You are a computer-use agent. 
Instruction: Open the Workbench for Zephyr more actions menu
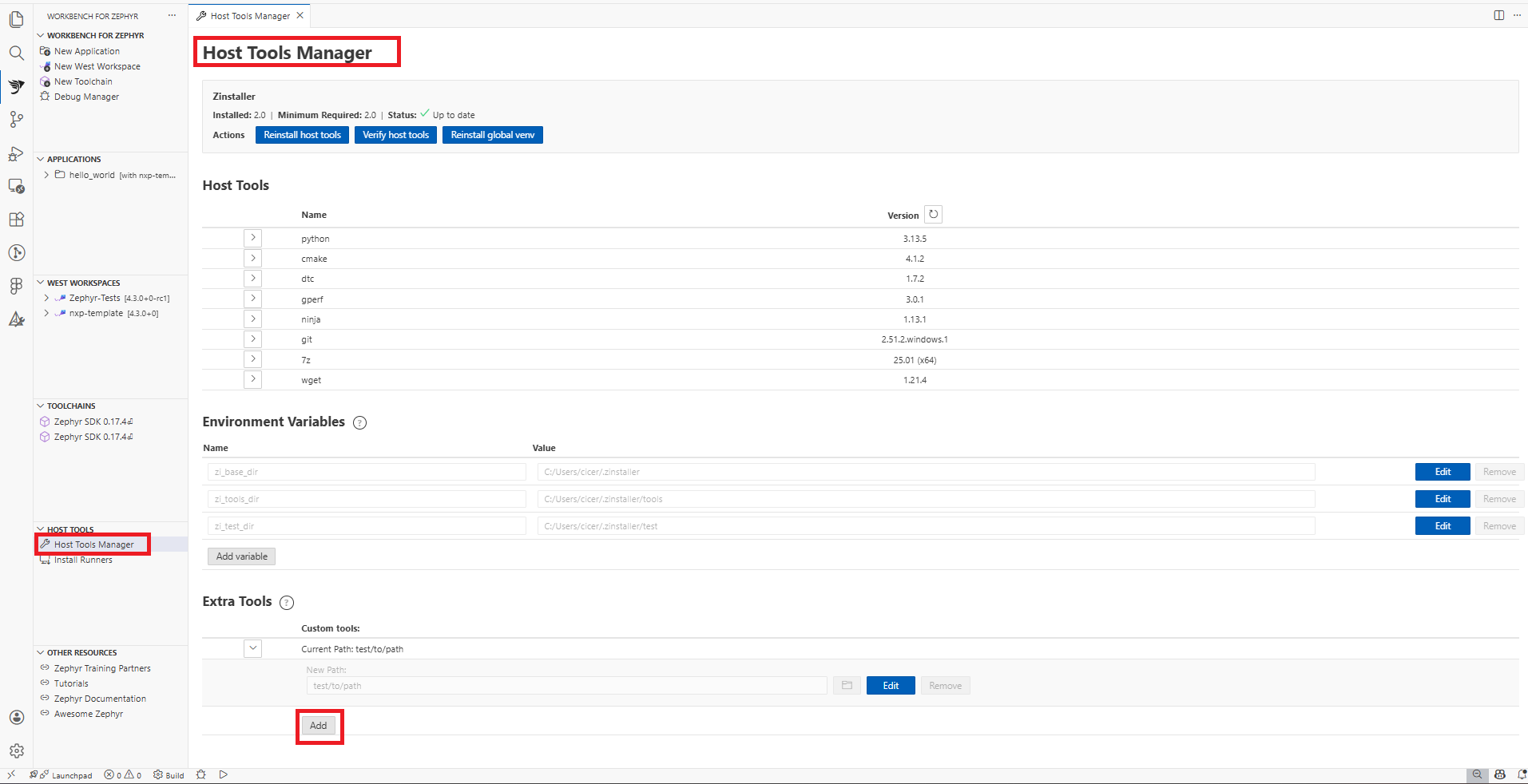171,15
